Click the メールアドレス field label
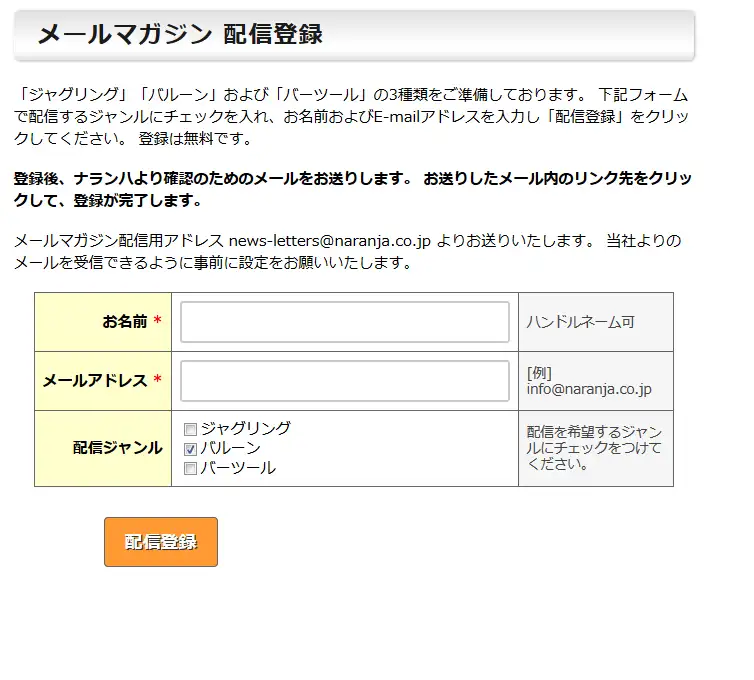This screenshot has width=754, height=680. (x=95, y=380)
